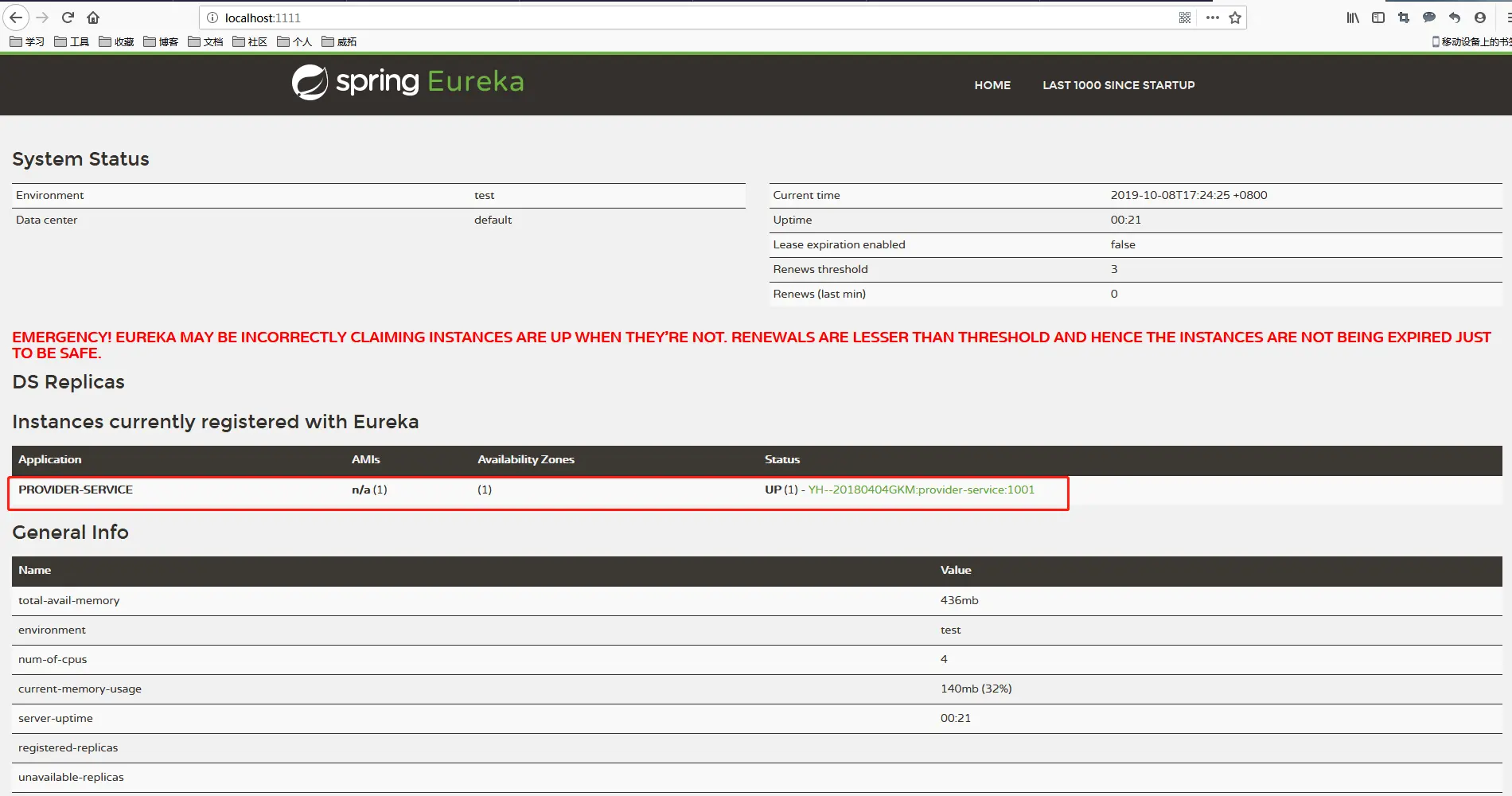
Task: Click the Status column header
Action: [782, 459]
